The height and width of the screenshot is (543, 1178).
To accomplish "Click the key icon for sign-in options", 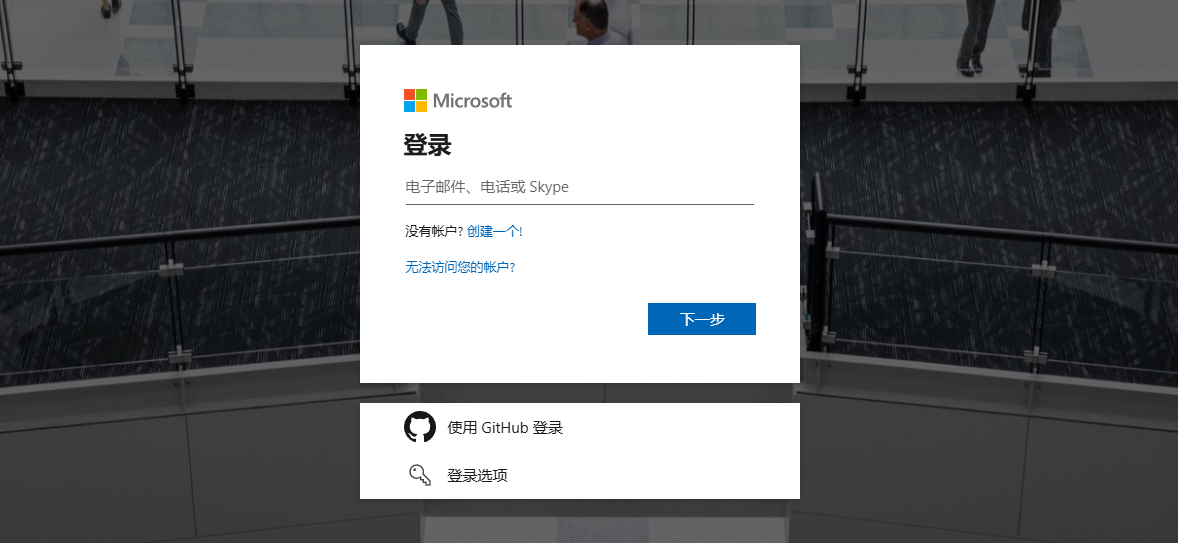I will [x=419, y=475].
